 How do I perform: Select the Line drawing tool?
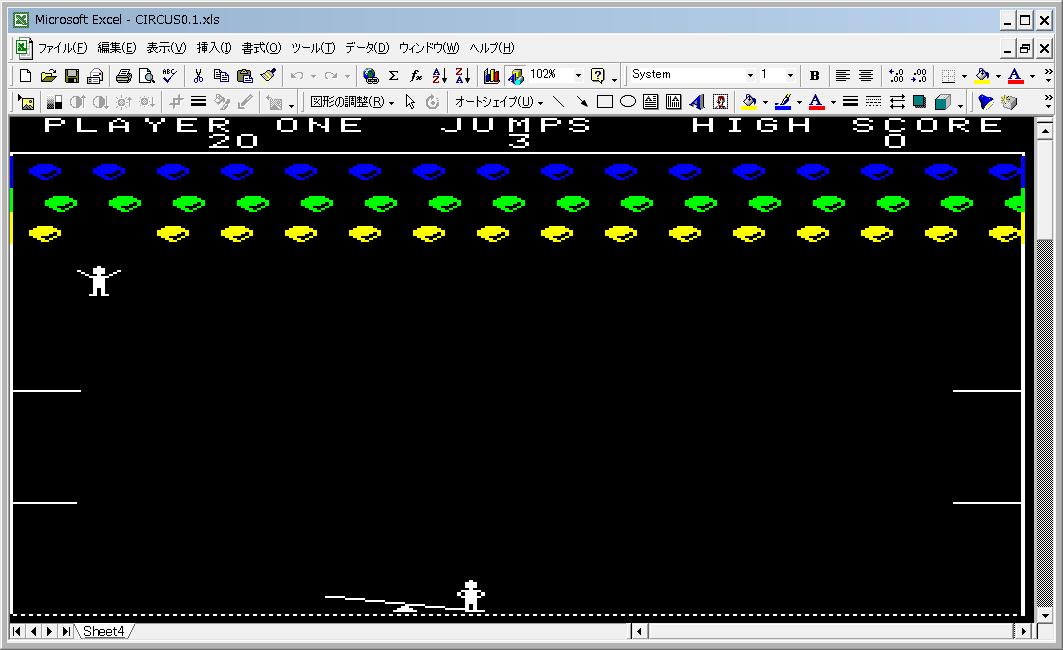point(559,102)
